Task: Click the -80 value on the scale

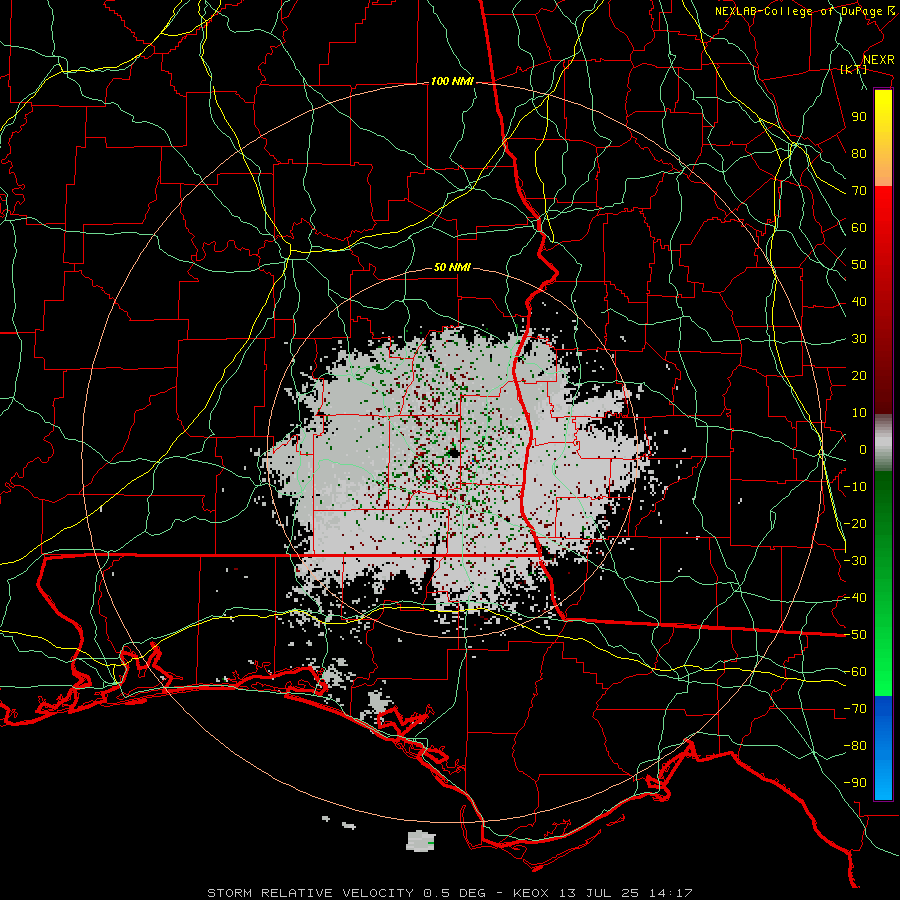Action: coord(855,746)
